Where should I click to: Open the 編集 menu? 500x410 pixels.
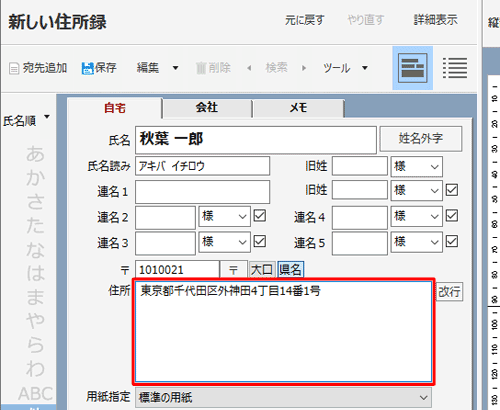click(x=148, y=68)
